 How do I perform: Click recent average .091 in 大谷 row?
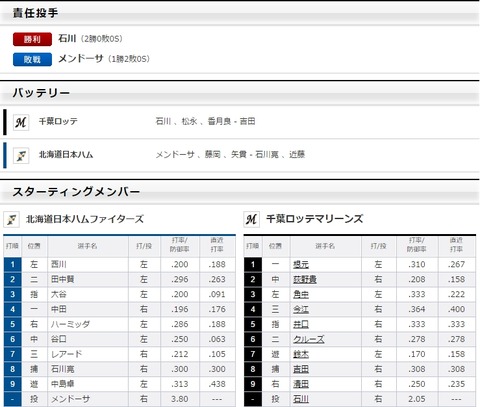tap(217, 294)
